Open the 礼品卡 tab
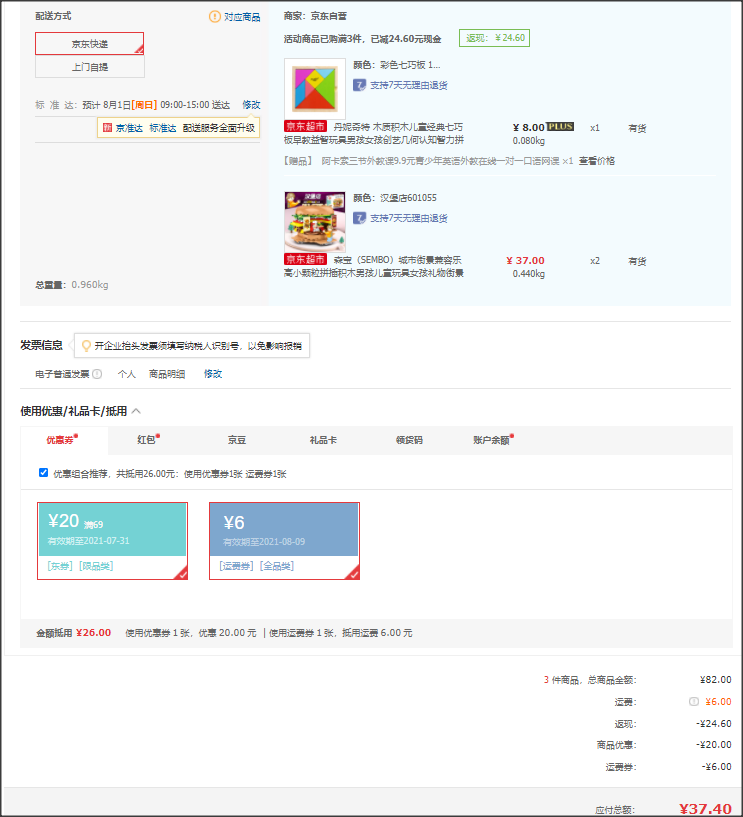This screenshot has height=817, width=743. pyautogui.click(x=323, y=440)
